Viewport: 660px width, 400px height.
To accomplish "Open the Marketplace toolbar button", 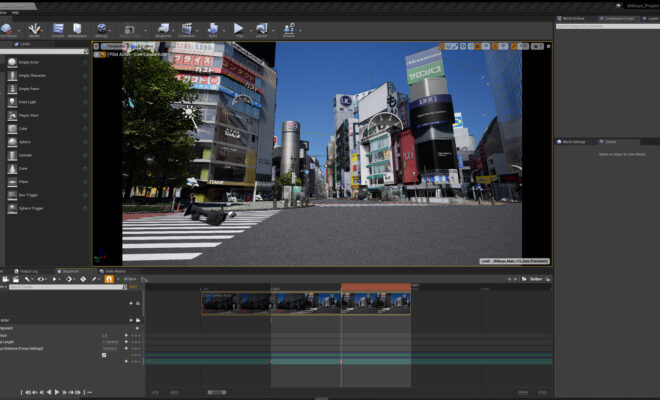I will (77, 30).
